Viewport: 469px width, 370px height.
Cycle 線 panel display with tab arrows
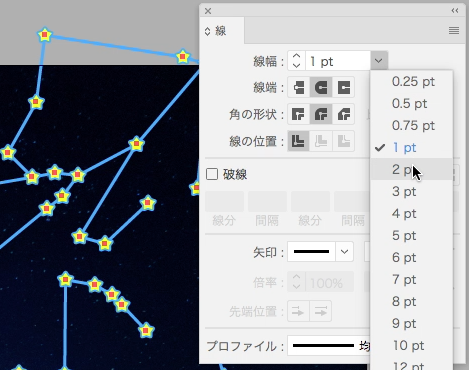tap(207, 31)
